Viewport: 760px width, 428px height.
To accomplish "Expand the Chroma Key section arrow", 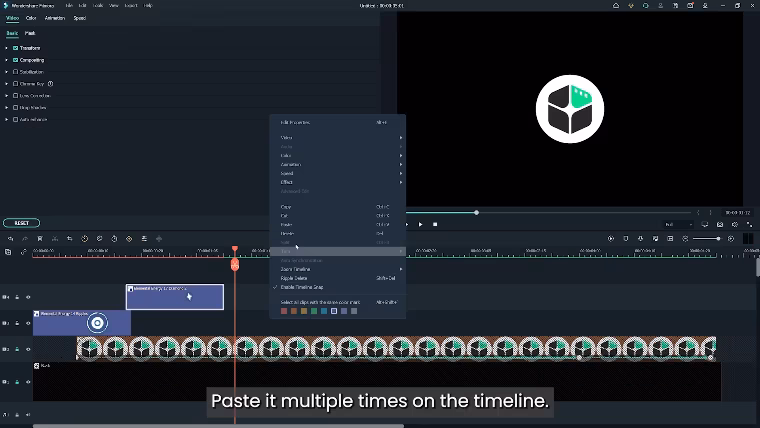I will pos(6,84).
